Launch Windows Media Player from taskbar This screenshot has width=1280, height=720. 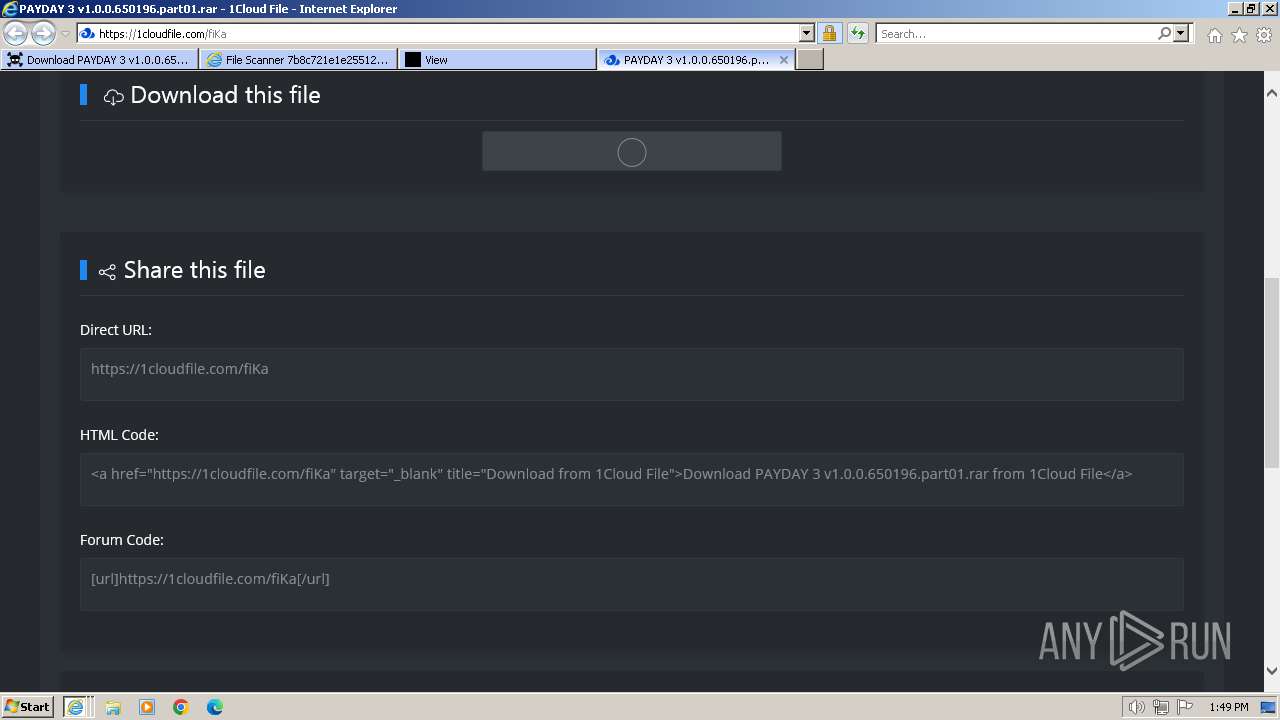pyautogui.click(x=147, y=707)
